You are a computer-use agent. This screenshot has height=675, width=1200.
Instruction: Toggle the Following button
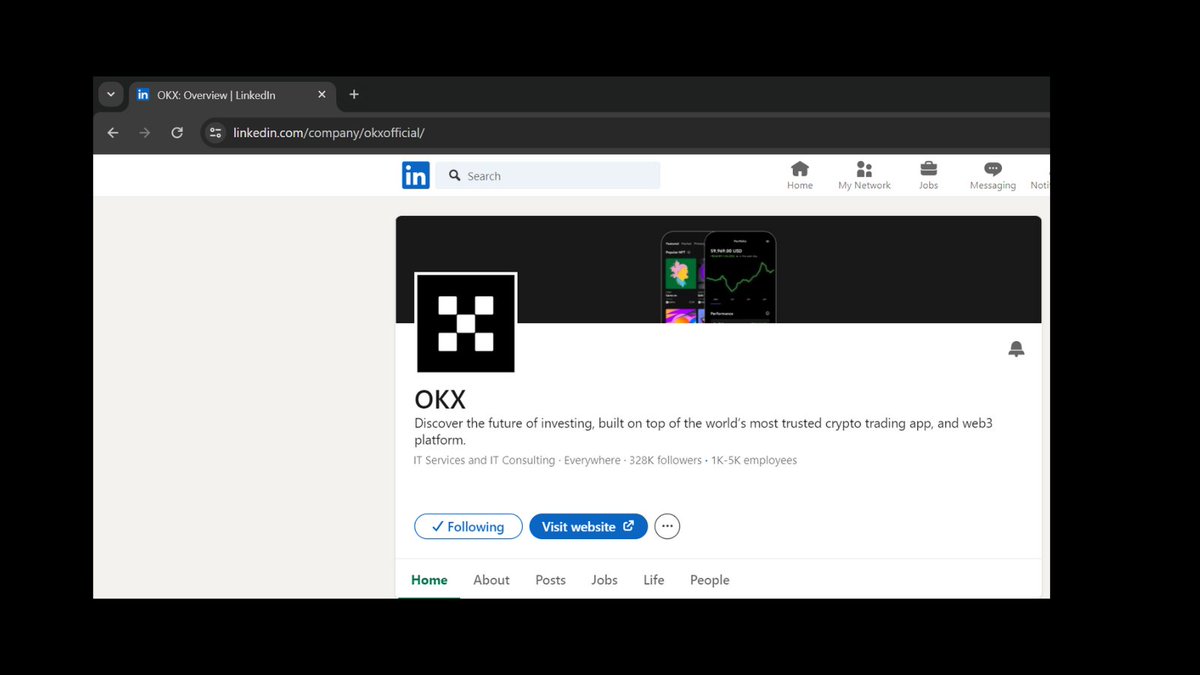(x=468, y=527)
